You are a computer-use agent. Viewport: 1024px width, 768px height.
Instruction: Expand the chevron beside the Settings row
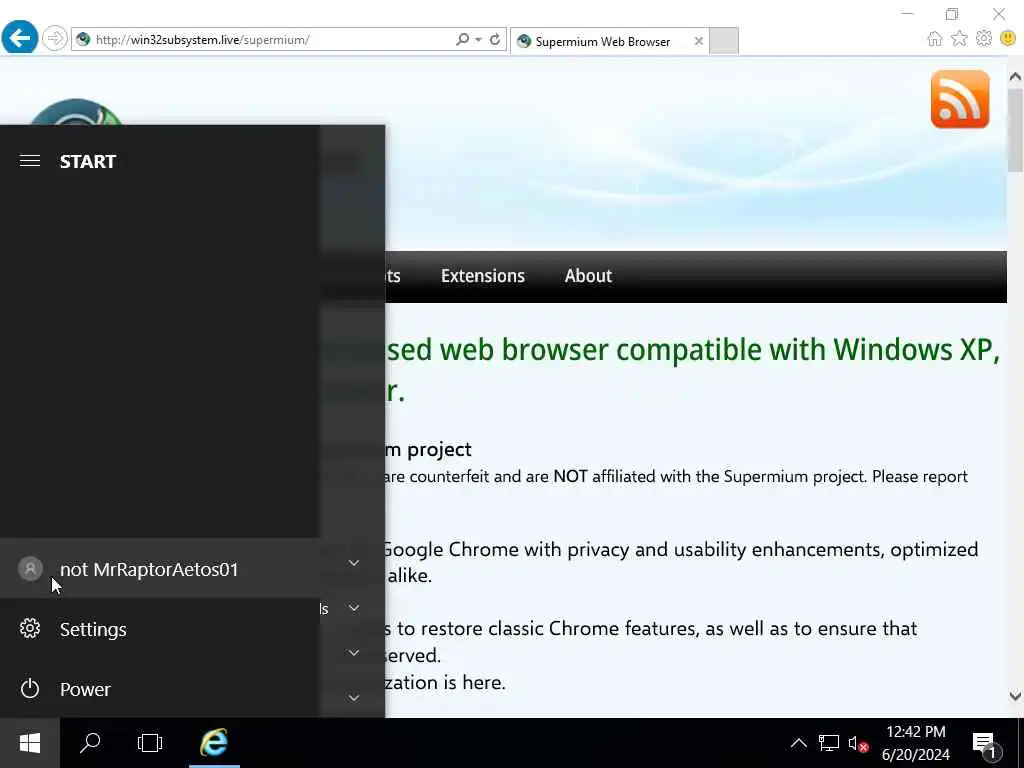point(353,608)
